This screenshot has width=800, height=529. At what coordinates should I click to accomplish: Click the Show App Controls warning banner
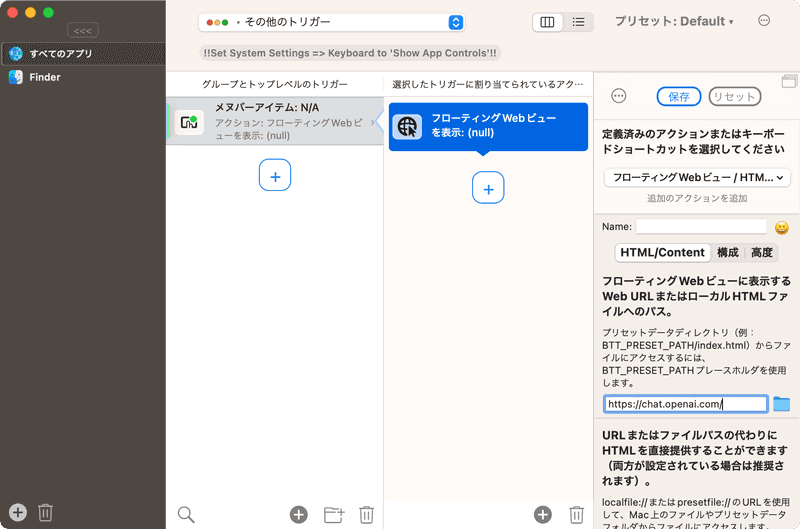349,53
